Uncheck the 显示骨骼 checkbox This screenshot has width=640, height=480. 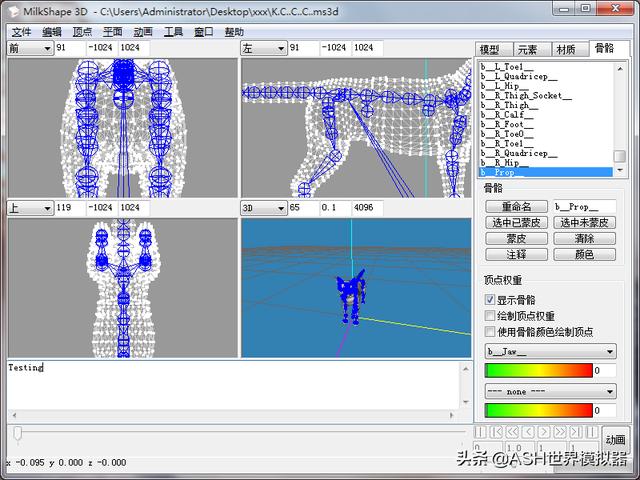coord(489,299)
